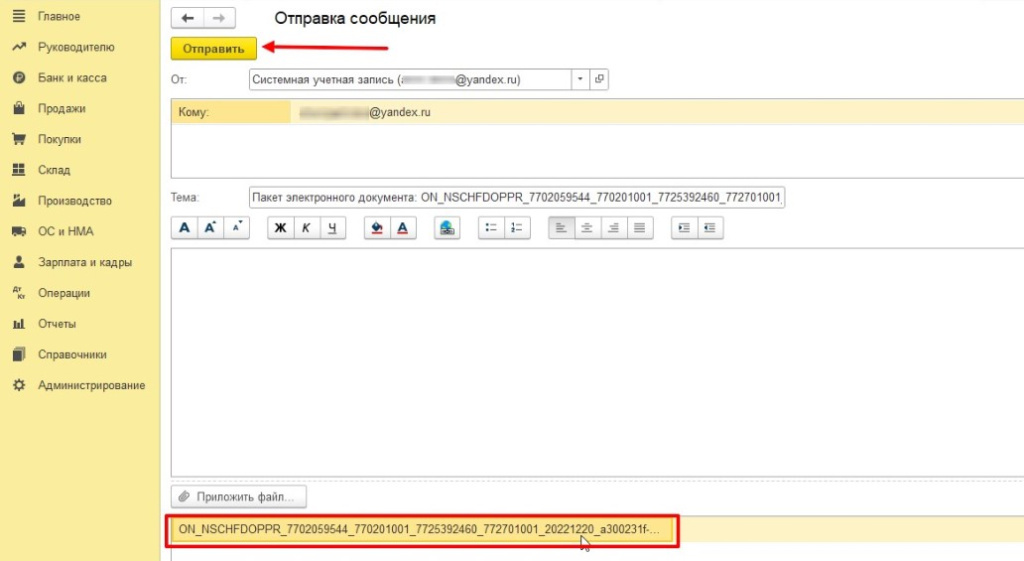Decrease the font size
This screenshot has height=561, width=1024.
236,228
